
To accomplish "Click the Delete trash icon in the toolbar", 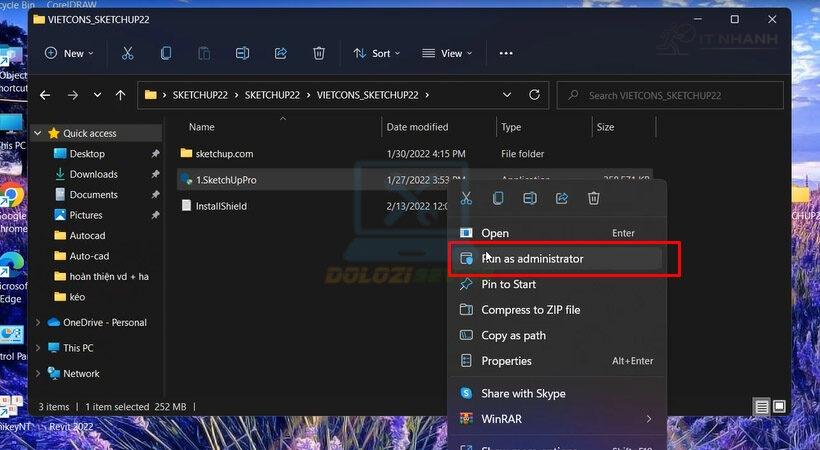I will coord(319,53).
